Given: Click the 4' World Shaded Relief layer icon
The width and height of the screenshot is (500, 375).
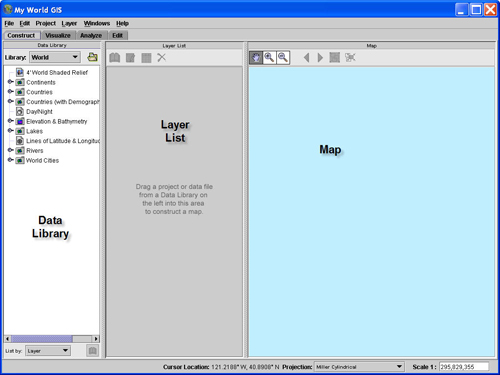Looking at the screenshot, I should click(x=20, y=72).
